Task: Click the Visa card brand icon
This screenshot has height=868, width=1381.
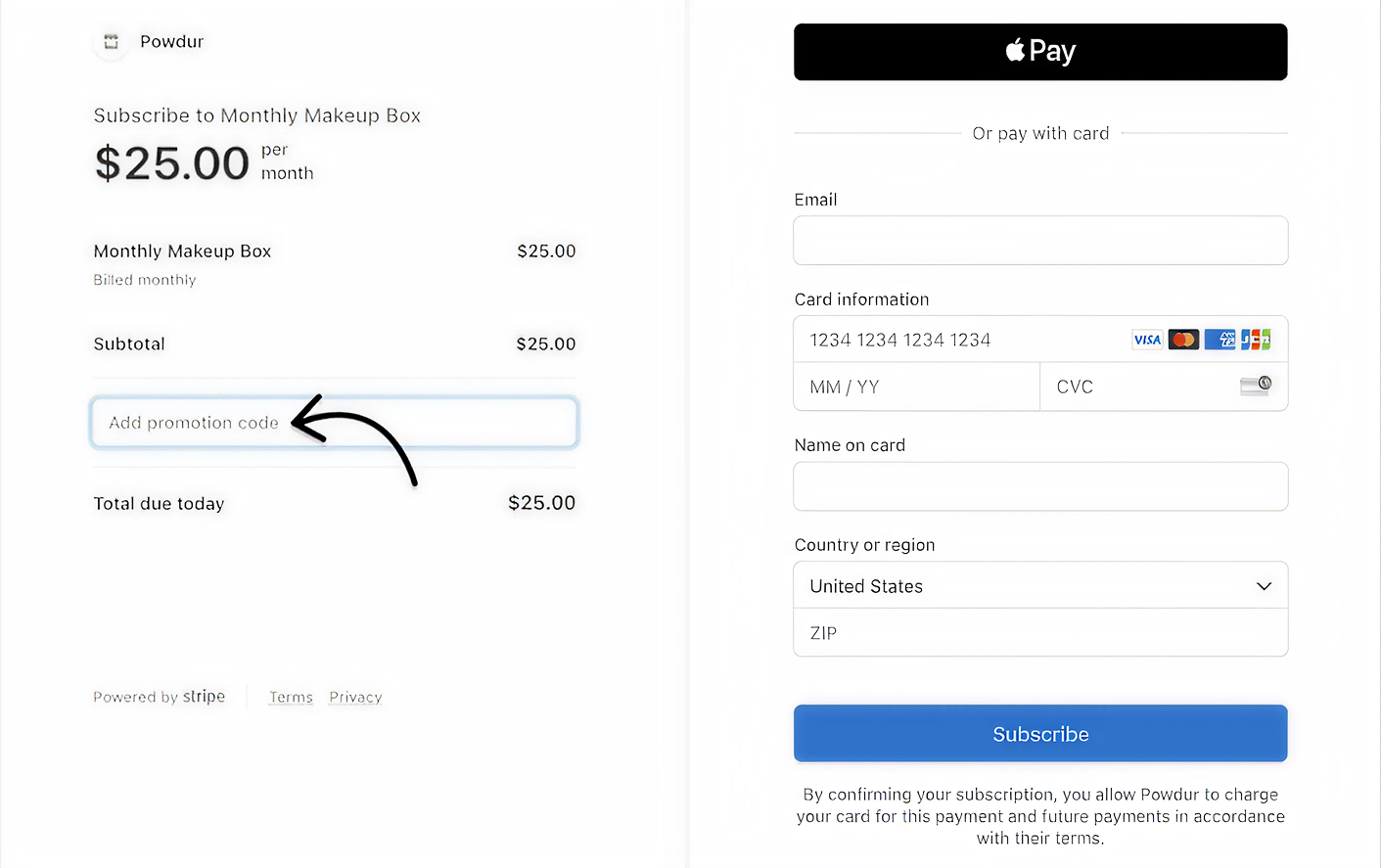Action: pyautogui.click(x=1146, y=339)
